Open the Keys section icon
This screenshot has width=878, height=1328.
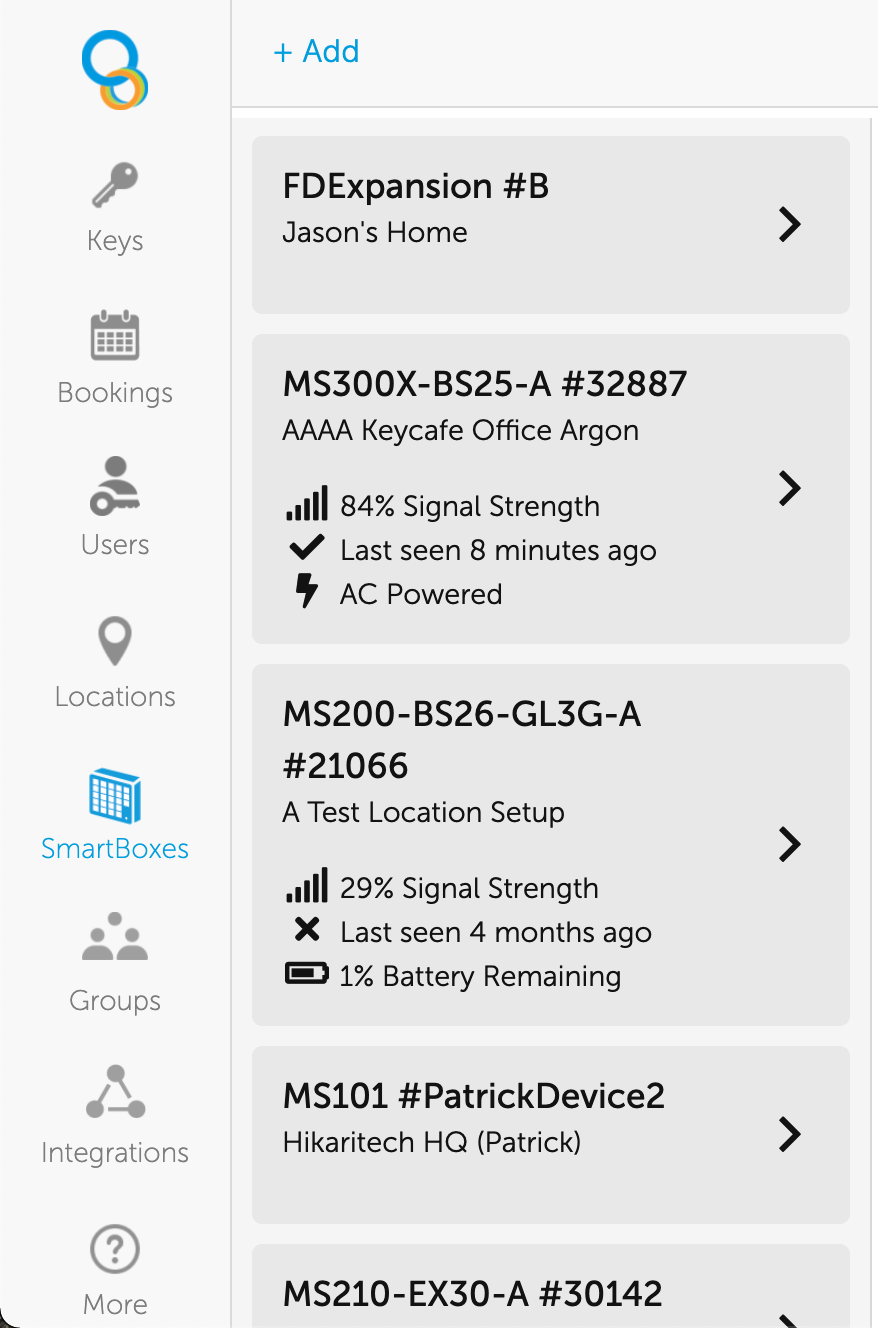pyautogui.click(x=115, y=186)
